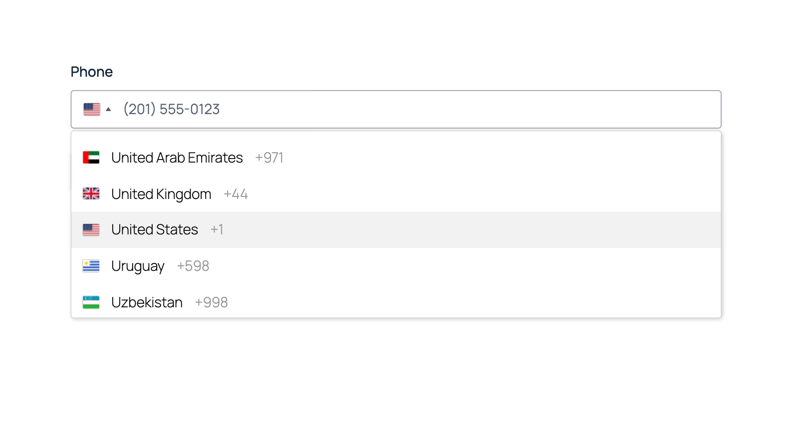Click the United States flag in the list

coord(91,230)
